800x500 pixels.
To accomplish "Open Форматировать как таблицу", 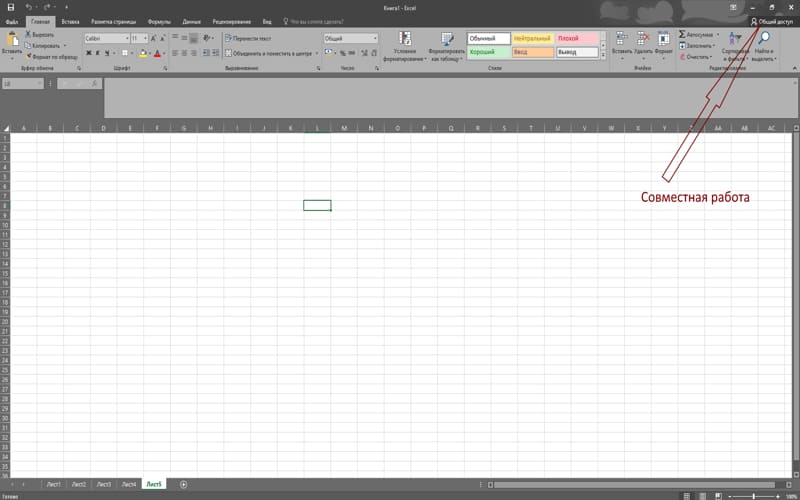I will click(446, 46).
